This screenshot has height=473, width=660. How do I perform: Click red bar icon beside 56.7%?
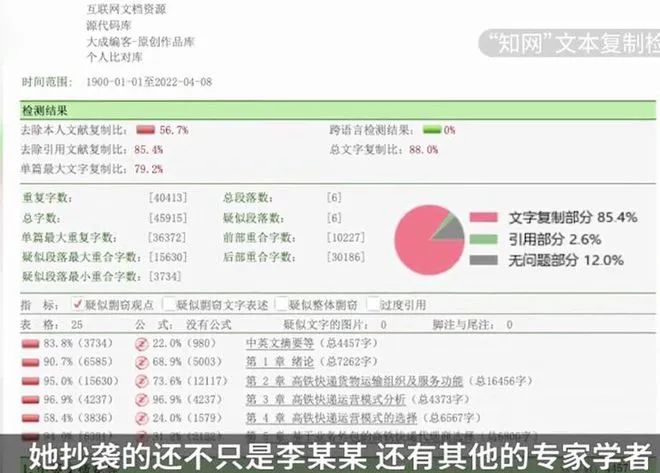pos(146,130)
